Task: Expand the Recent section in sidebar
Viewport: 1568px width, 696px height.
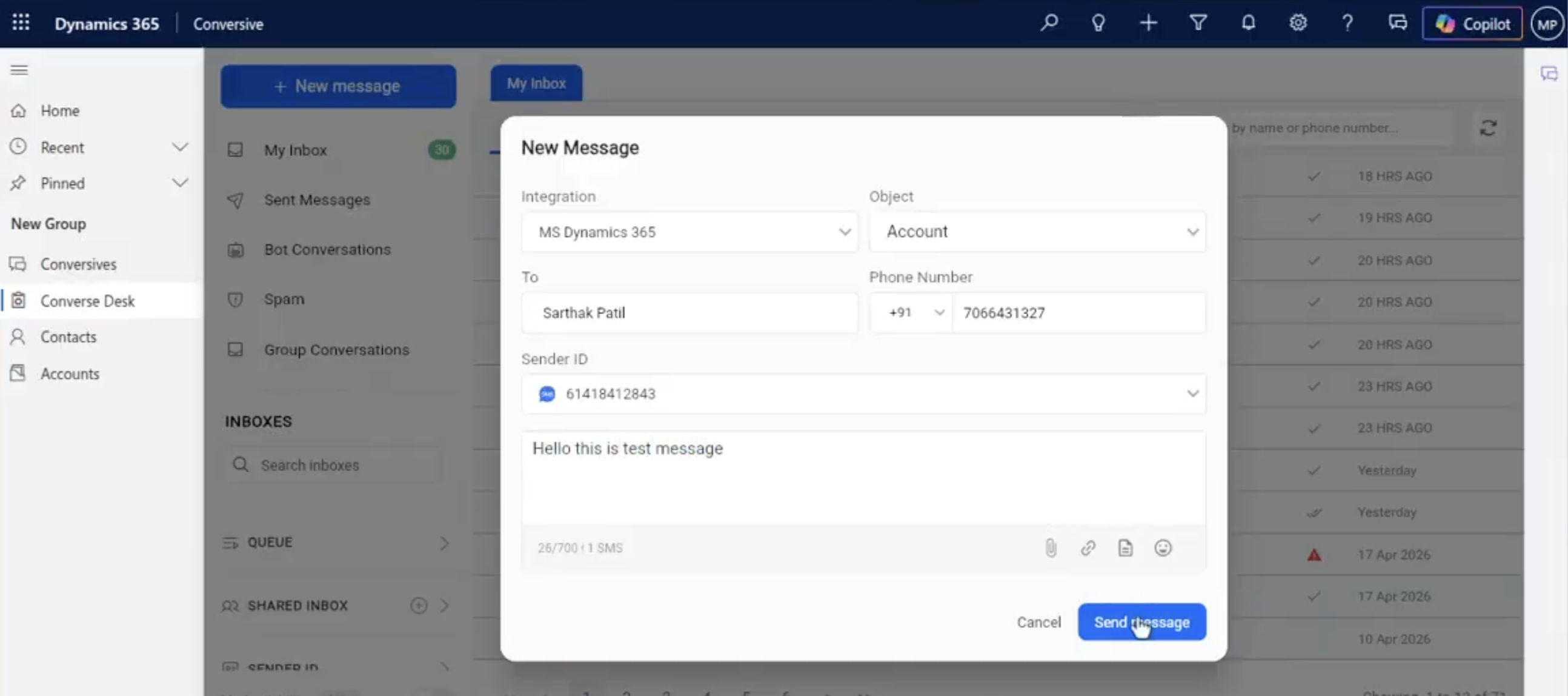Action: click(x=180, y=147)
